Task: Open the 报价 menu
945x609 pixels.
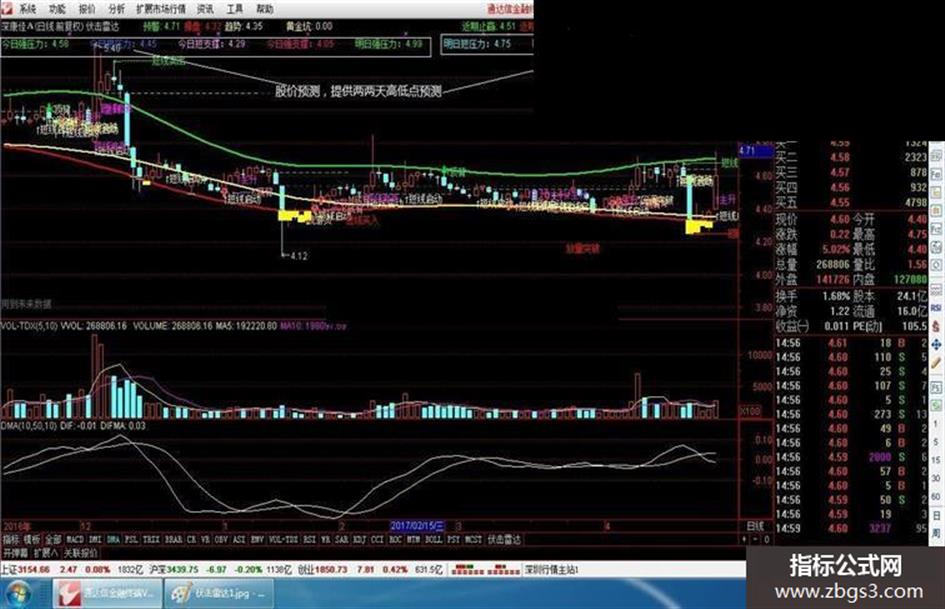Action: (x=87, y=9)
